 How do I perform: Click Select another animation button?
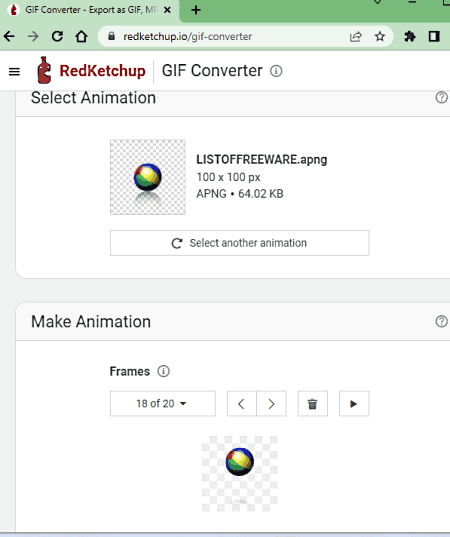point(240,243)
